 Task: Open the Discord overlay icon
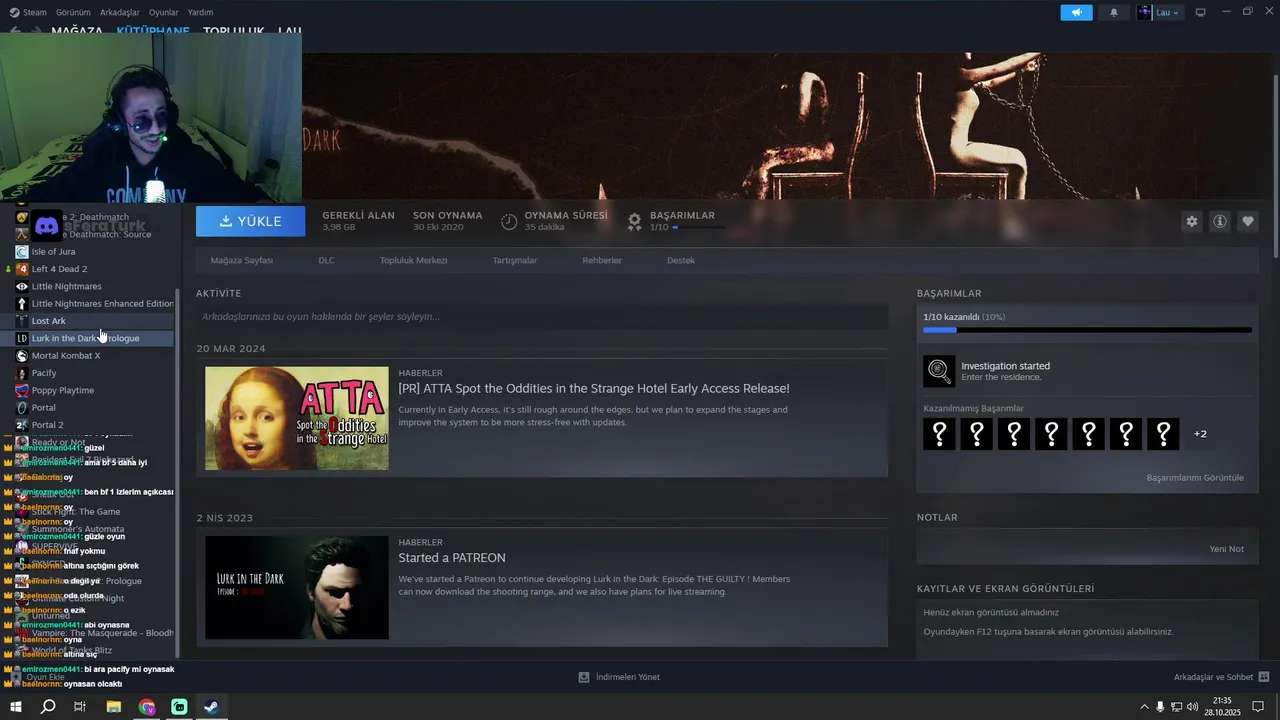47,226
